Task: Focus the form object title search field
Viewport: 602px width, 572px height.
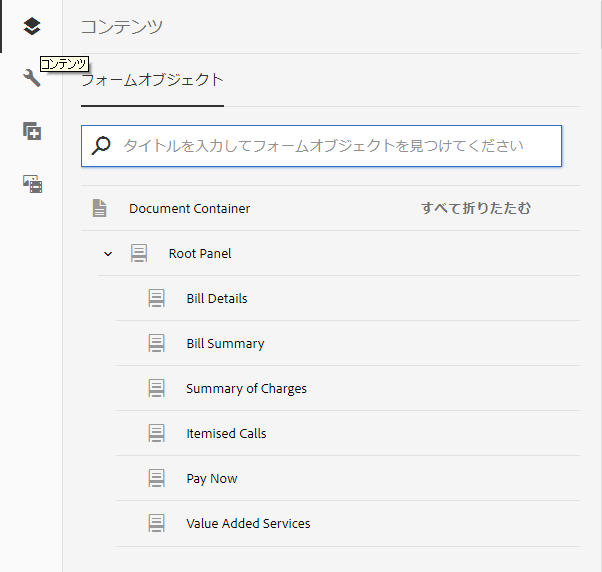Action: tap(321, 146)
